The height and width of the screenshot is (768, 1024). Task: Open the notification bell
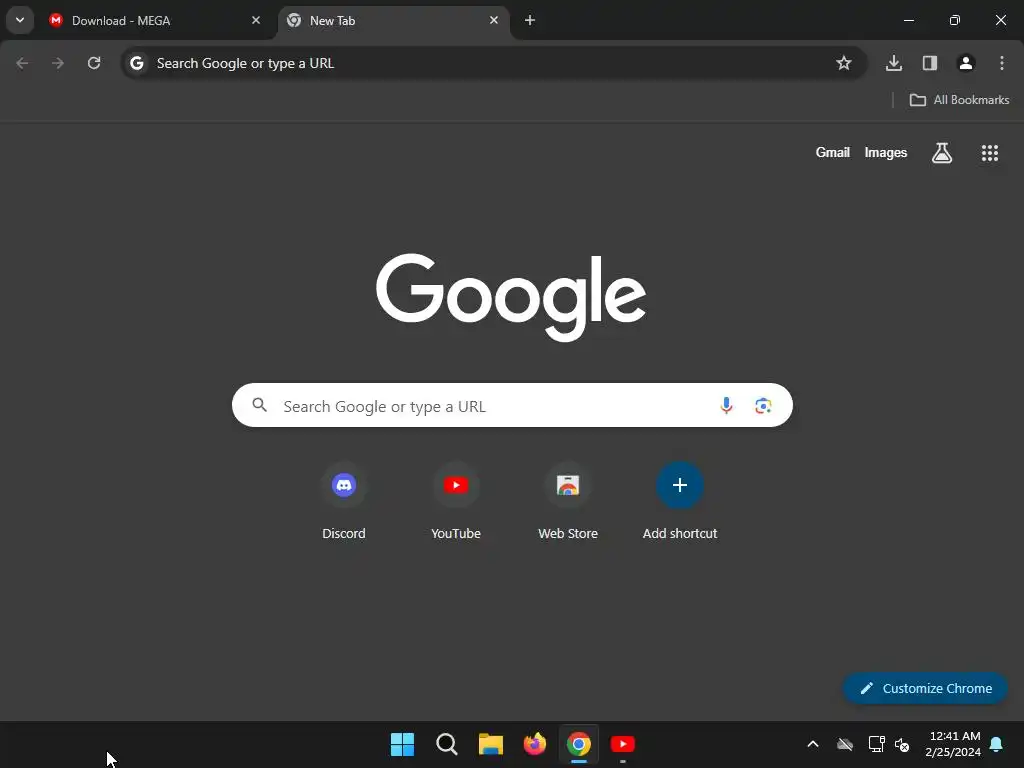pyautogui.click(x=997, y=744)
